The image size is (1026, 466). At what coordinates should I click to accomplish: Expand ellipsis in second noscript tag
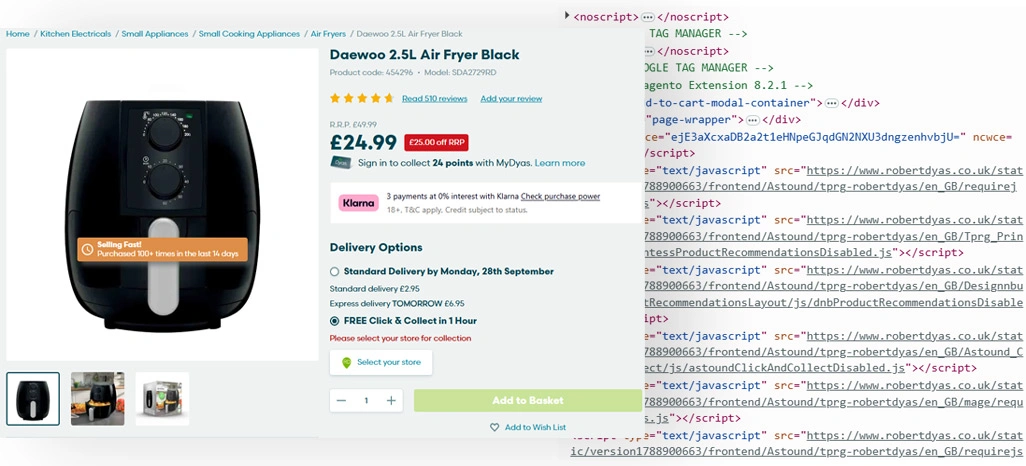coord(647,51)
